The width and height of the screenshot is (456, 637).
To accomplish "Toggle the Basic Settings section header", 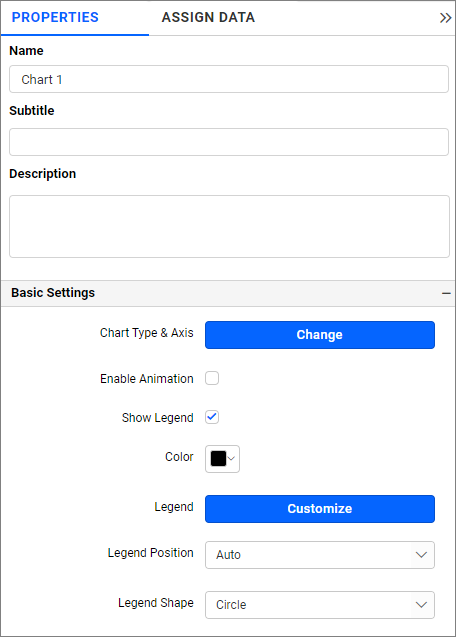I will [x=228, y=293].
